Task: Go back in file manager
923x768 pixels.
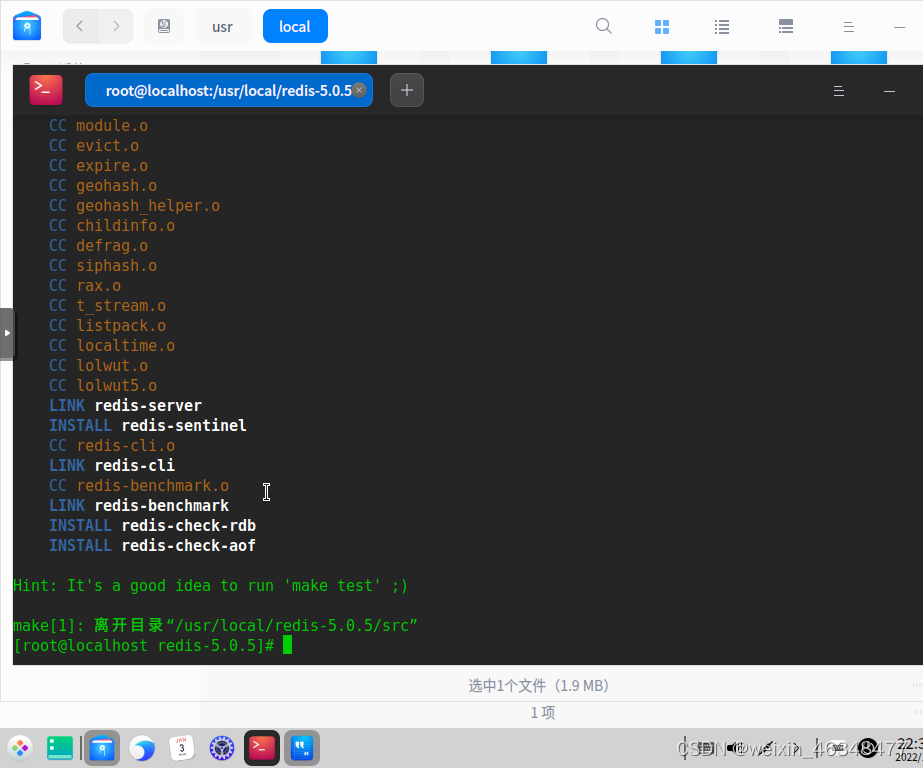Action: 80,26
